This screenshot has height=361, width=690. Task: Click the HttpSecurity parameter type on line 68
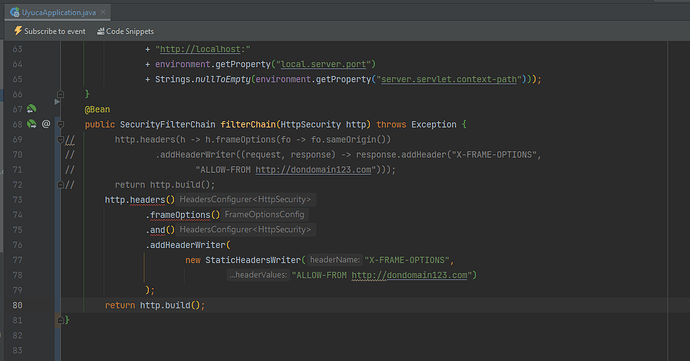[311, 125]
